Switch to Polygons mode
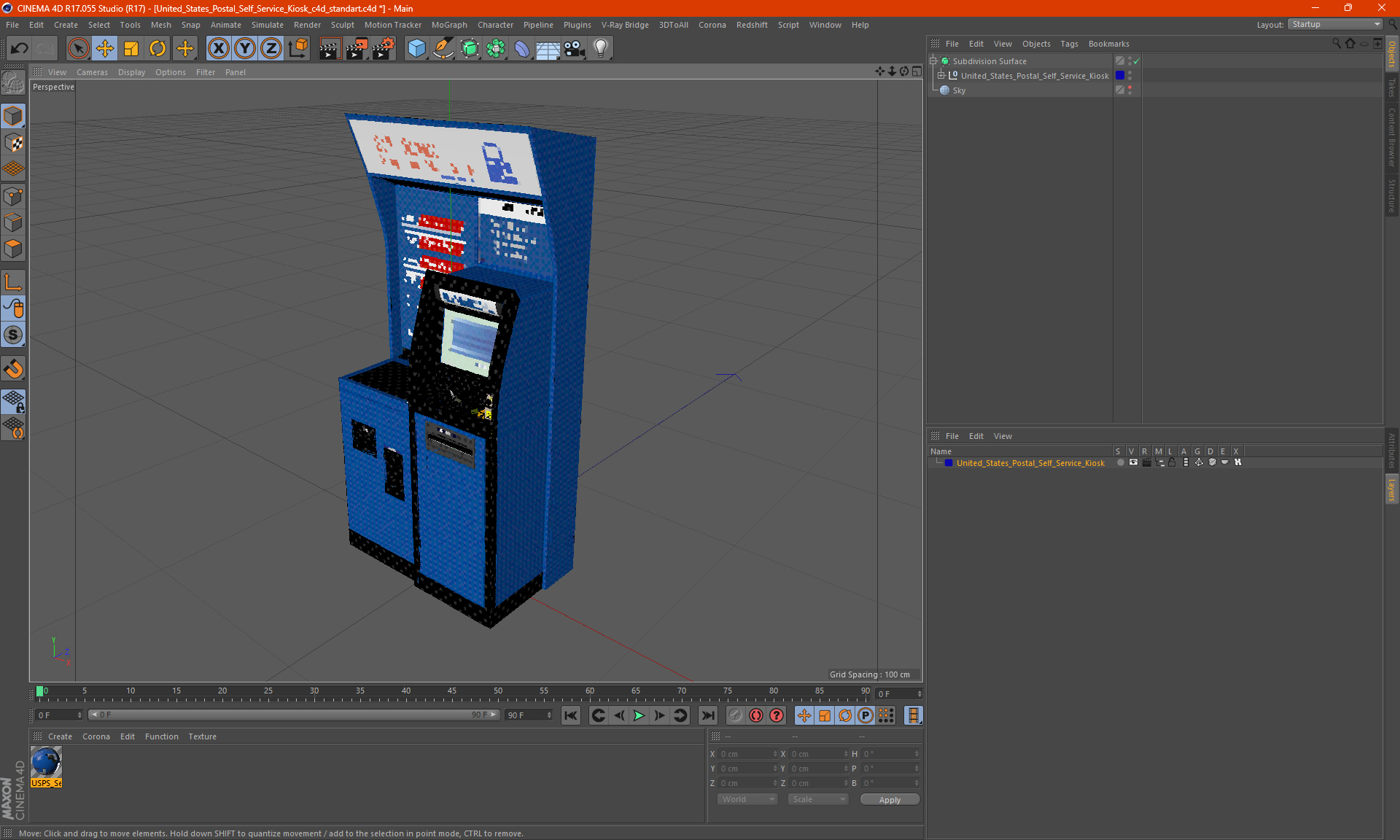Image resolution: width=1400 pixels, height=840 pixels. click(x=13, y=249)
